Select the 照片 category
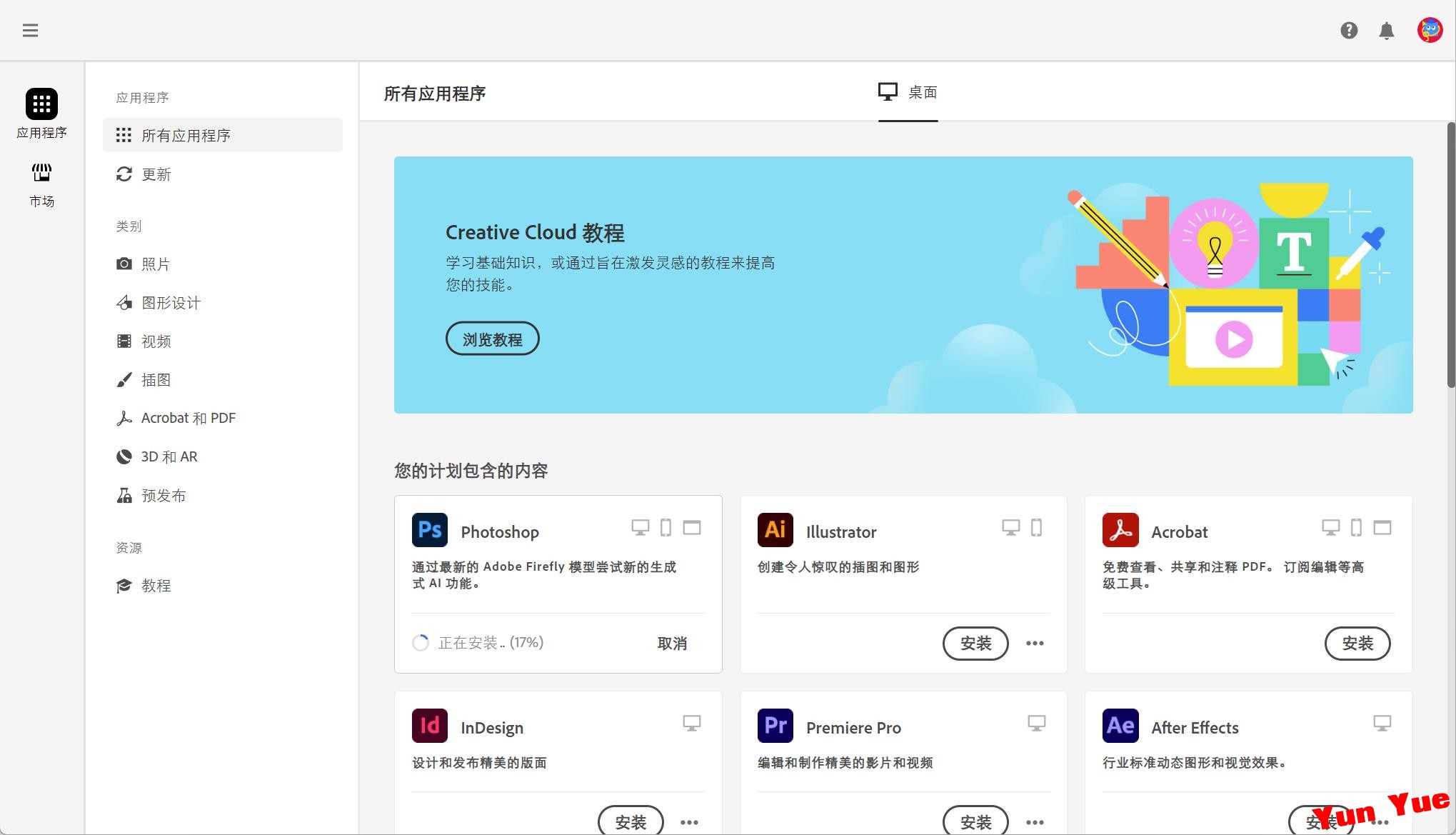 click(223, 264)
